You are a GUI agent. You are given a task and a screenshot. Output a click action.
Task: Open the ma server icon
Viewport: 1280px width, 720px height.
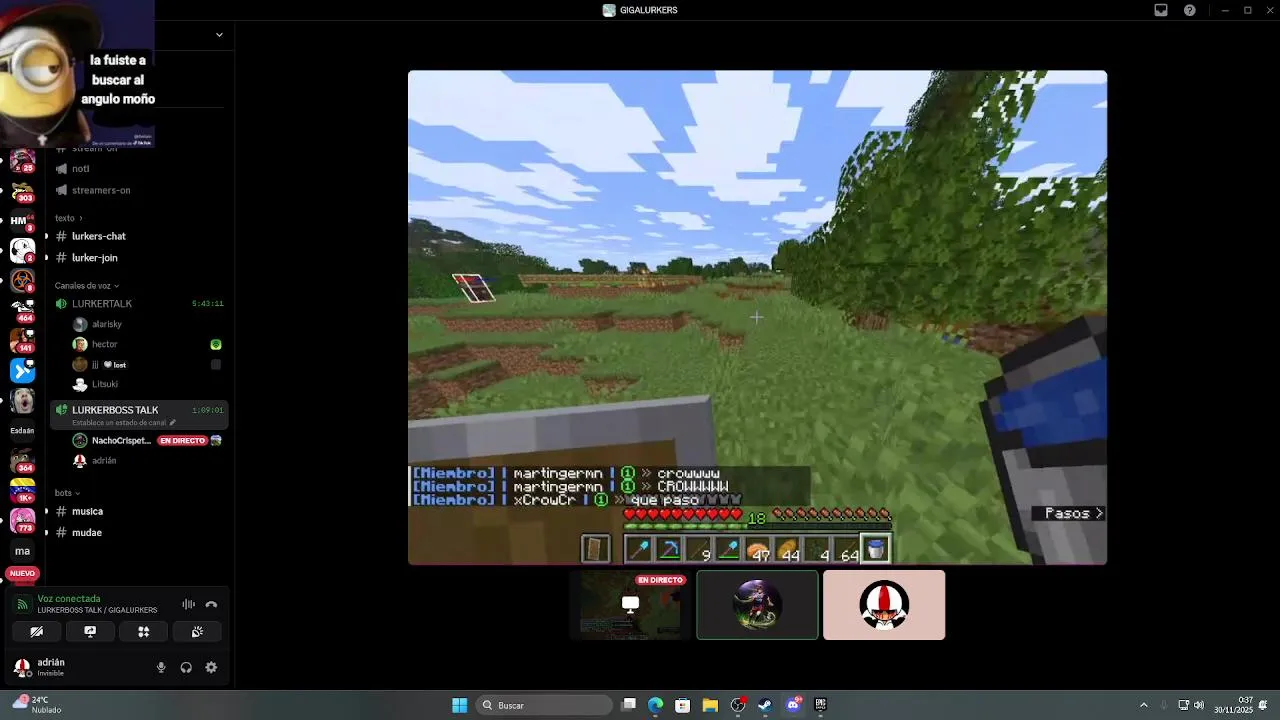tap(22, 551)
